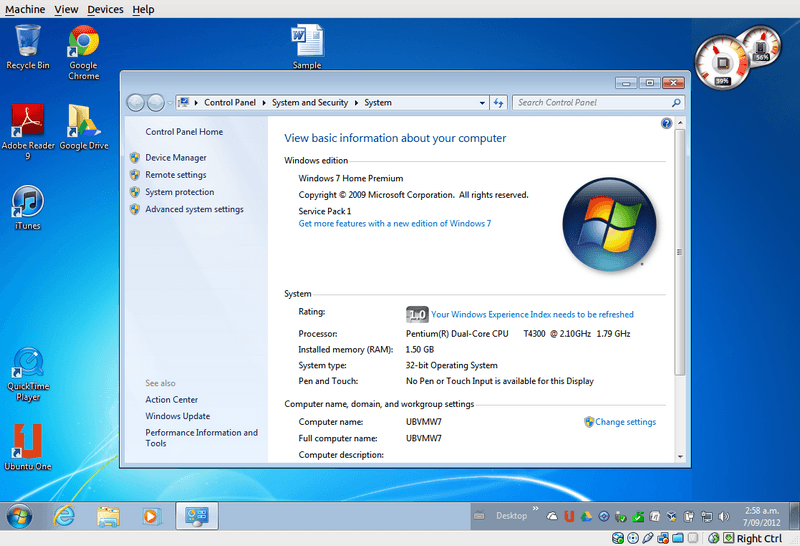The height and width of the screenshot is (546, 800).
Task: Open the Device Manager link
Action: (176, 158)
